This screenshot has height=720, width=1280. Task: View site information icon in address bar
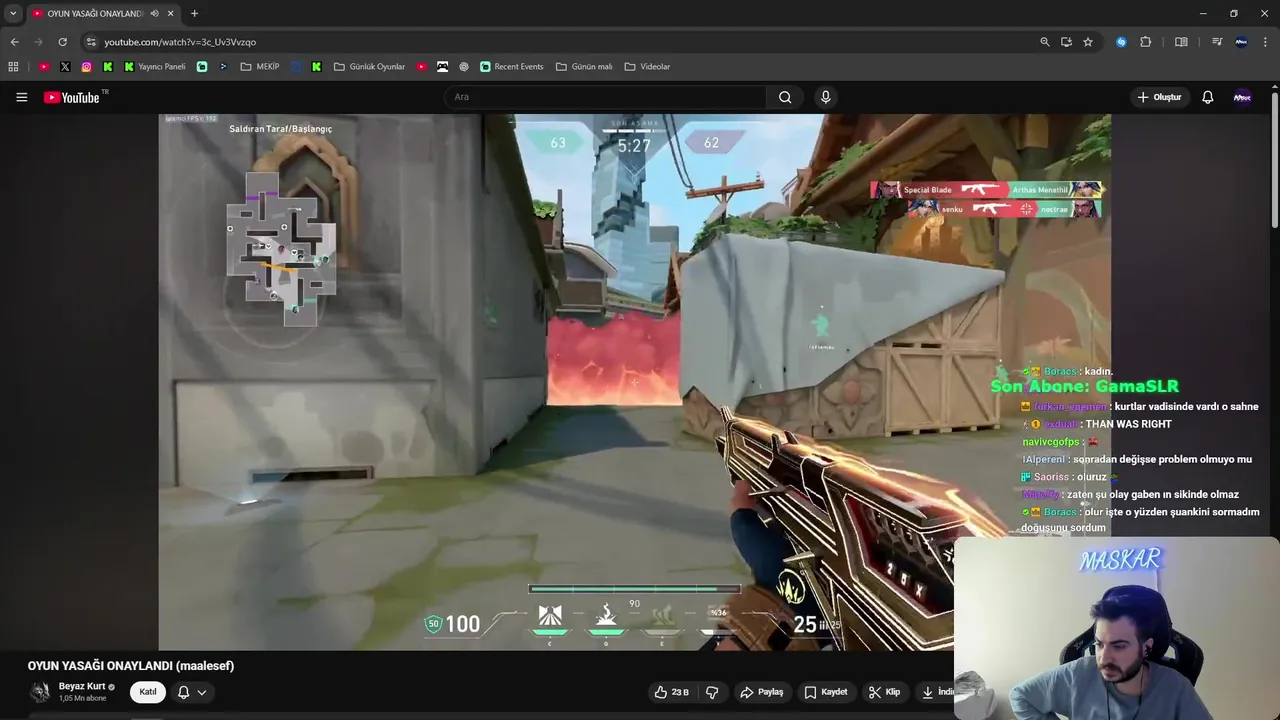click(x=91, y=42)
